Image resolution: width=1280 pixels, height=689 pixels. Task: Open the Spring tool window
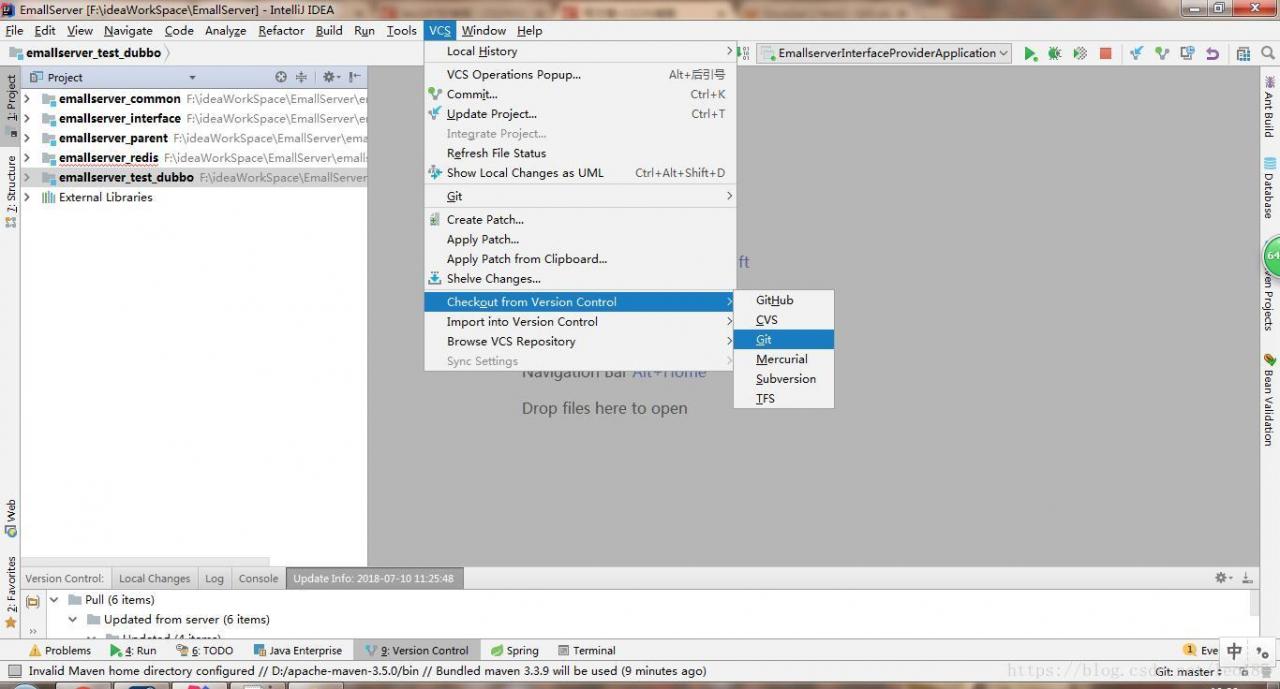tap(514, 650)
